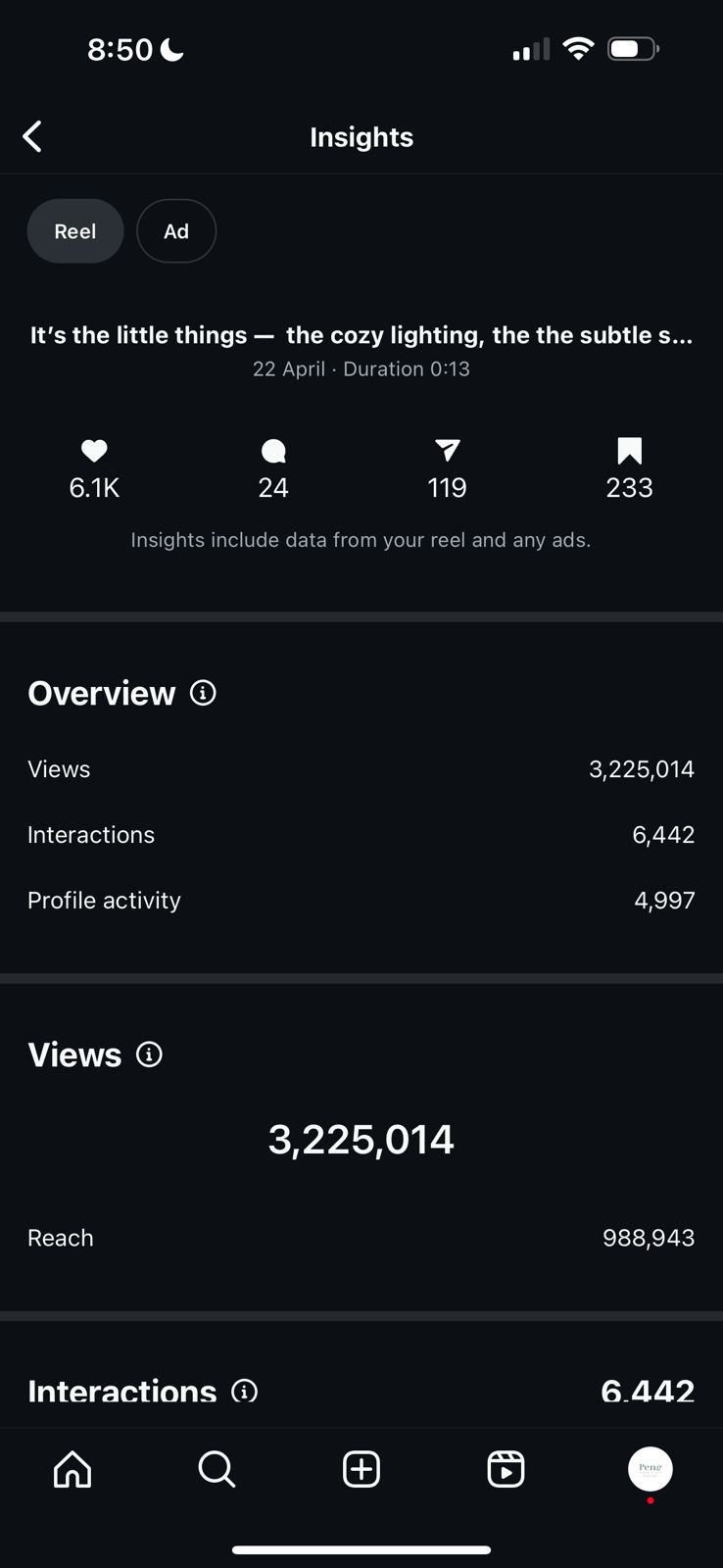Image resolution: width=723 pixels, height=1568 pixels.
Task: Open the Home feed icon
Action: (x=72, y=1469)
